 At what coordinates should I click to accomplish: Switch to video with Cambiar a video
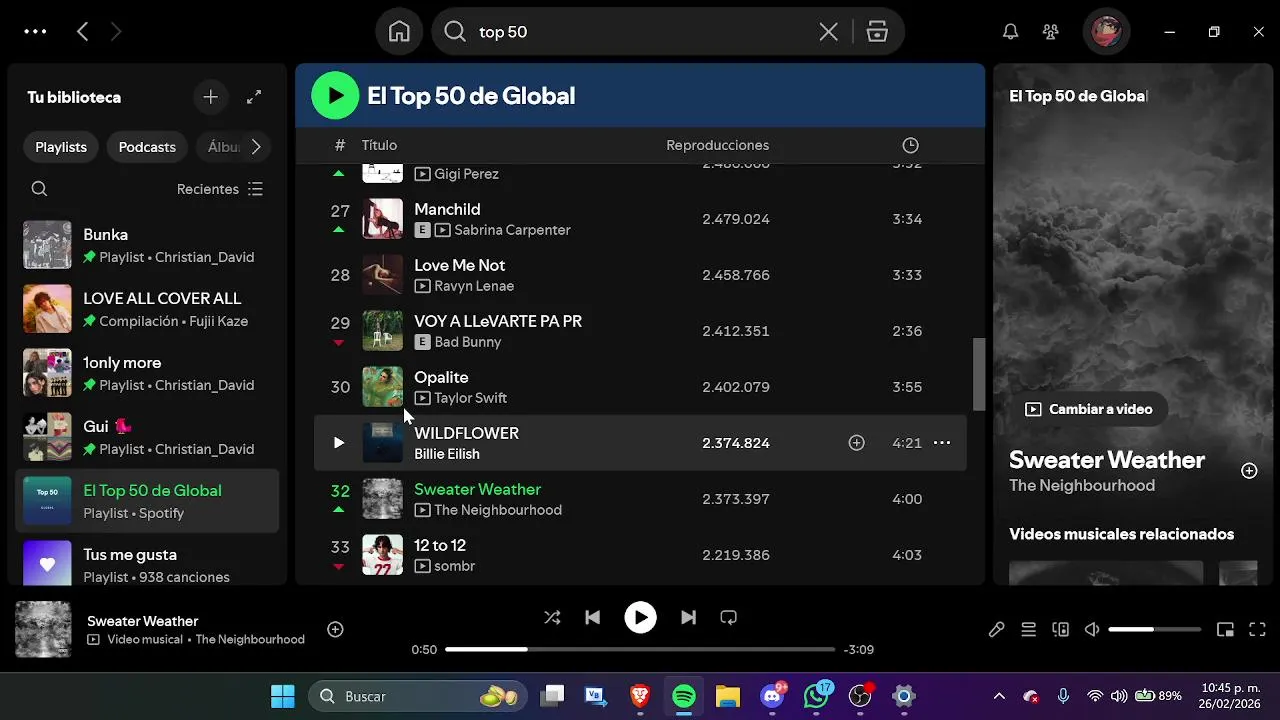click(1088, 409)
